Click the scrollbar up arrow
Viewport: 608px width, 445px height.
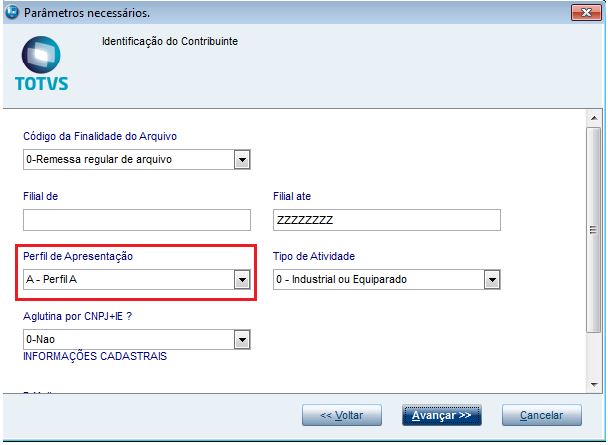tap(594, 118)
